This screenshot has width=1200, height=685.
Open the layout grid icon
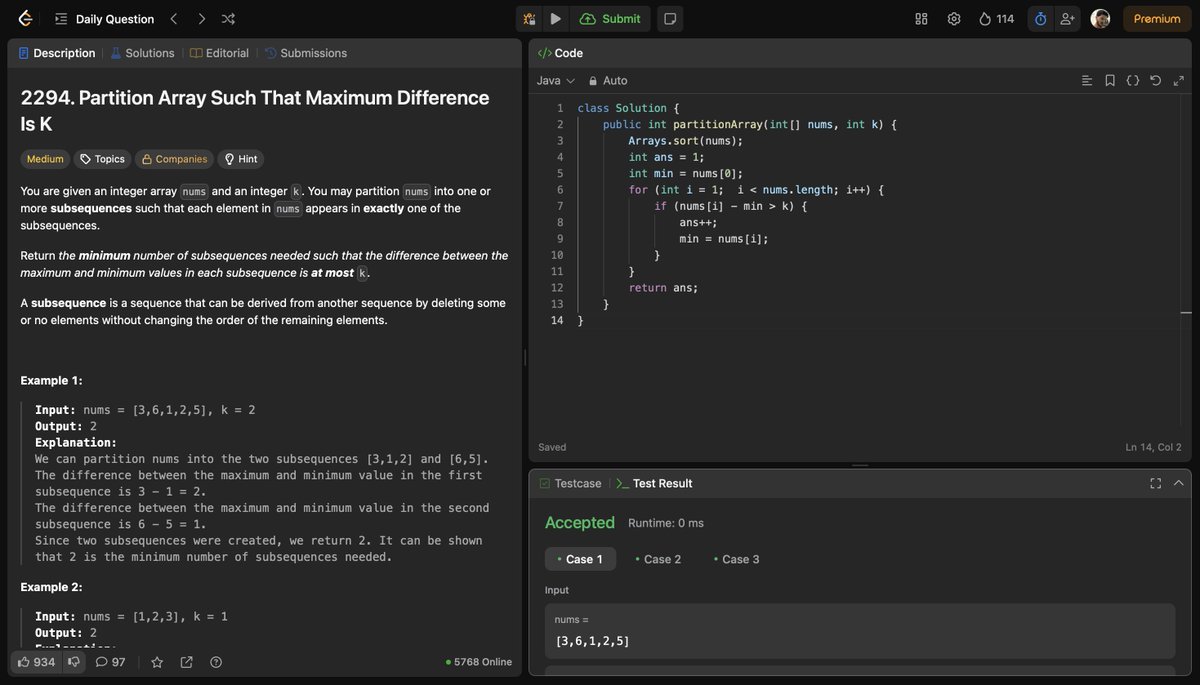pyautogui.click(x=921, y=19)
